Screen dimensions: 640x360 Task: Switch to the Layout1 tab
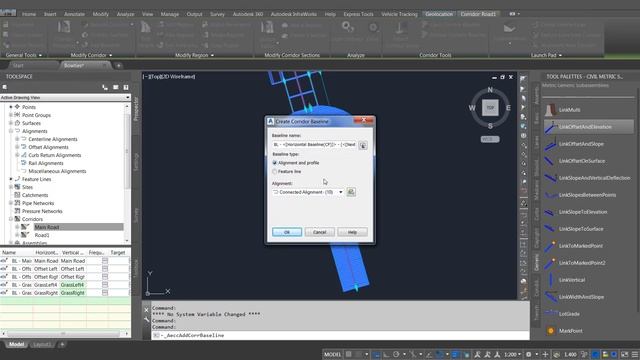click(x=42, y=345)
